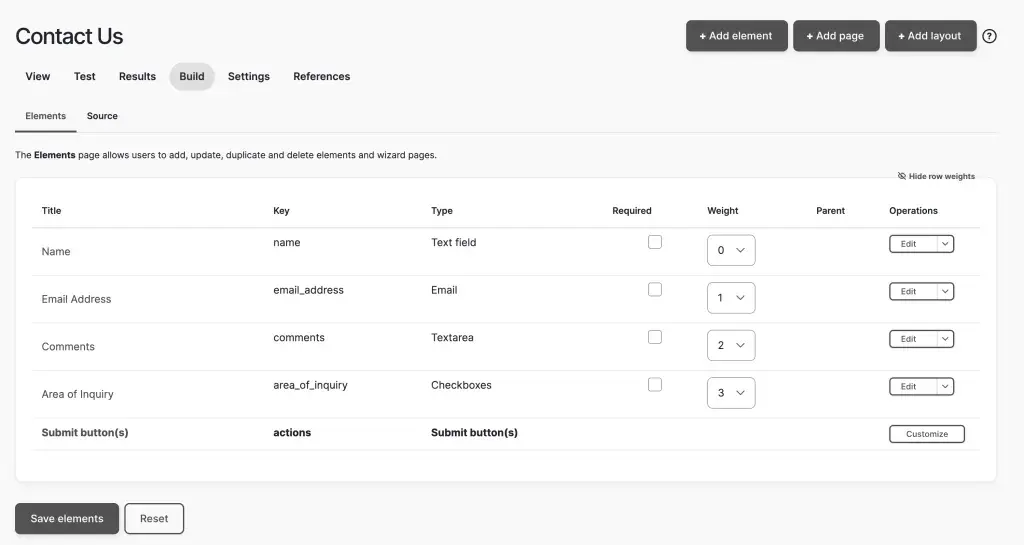Expand the Edit dropdown arrow for Email Address
The width and height of the screenshot is (1024, 545).
pos(945,291)
